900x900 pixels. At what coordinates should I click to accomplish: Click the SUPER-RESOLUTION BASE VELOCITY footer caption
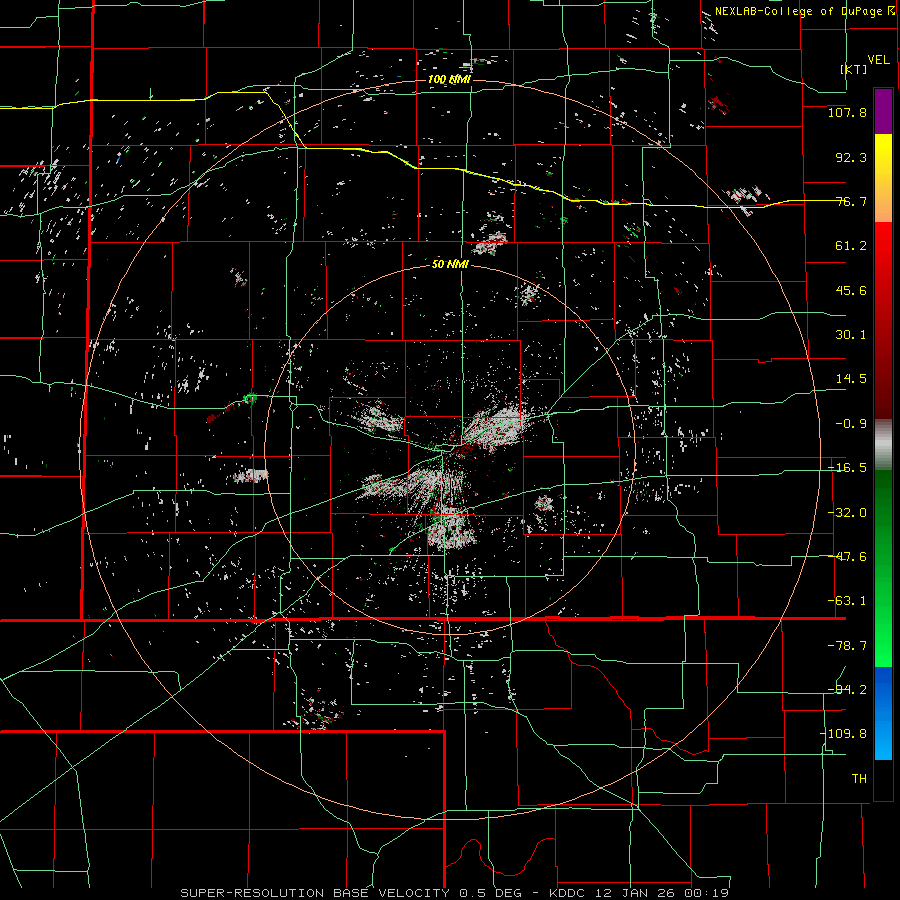[x=455, y=893]
